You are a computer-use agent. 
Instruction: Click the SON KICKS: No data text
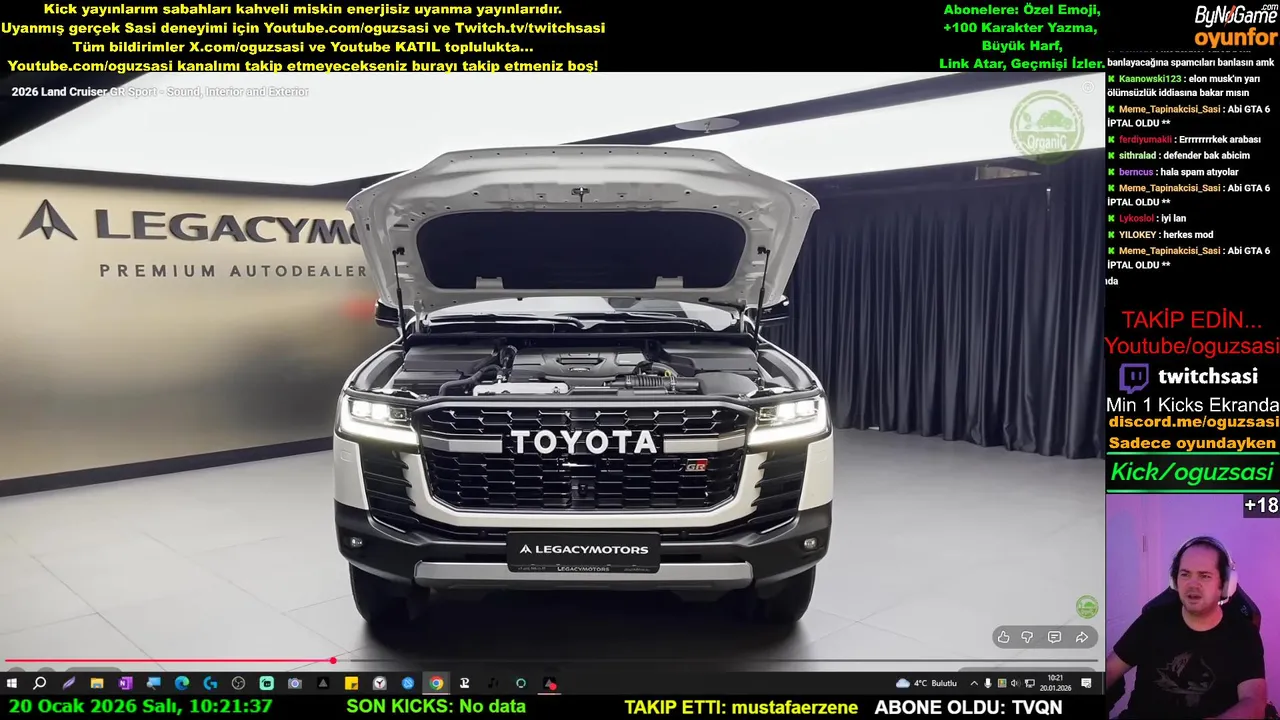coord(436,707)
